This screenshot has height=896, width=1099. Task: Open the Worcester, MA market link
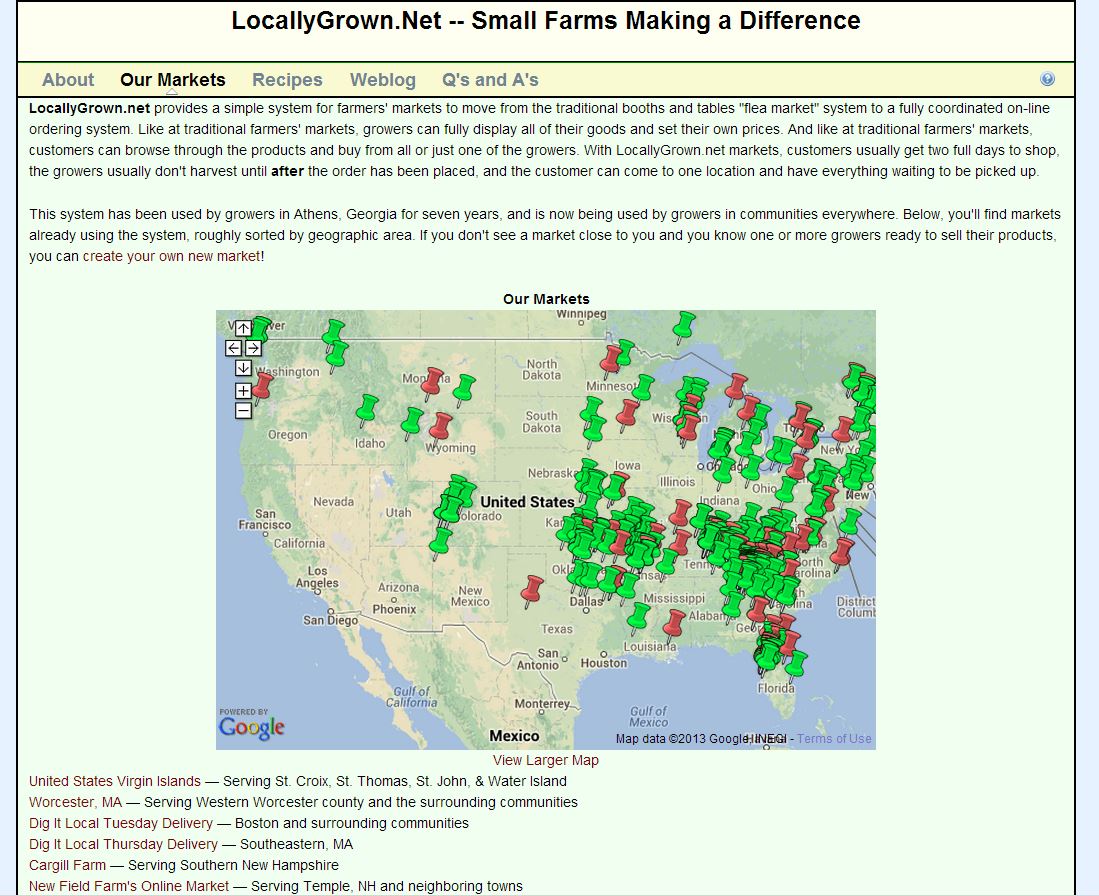[76, 802]
